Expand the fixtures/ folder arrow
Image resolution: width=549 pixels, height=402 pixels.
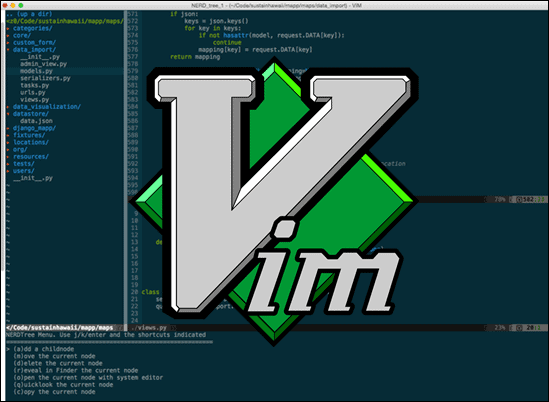coord(8,135)
